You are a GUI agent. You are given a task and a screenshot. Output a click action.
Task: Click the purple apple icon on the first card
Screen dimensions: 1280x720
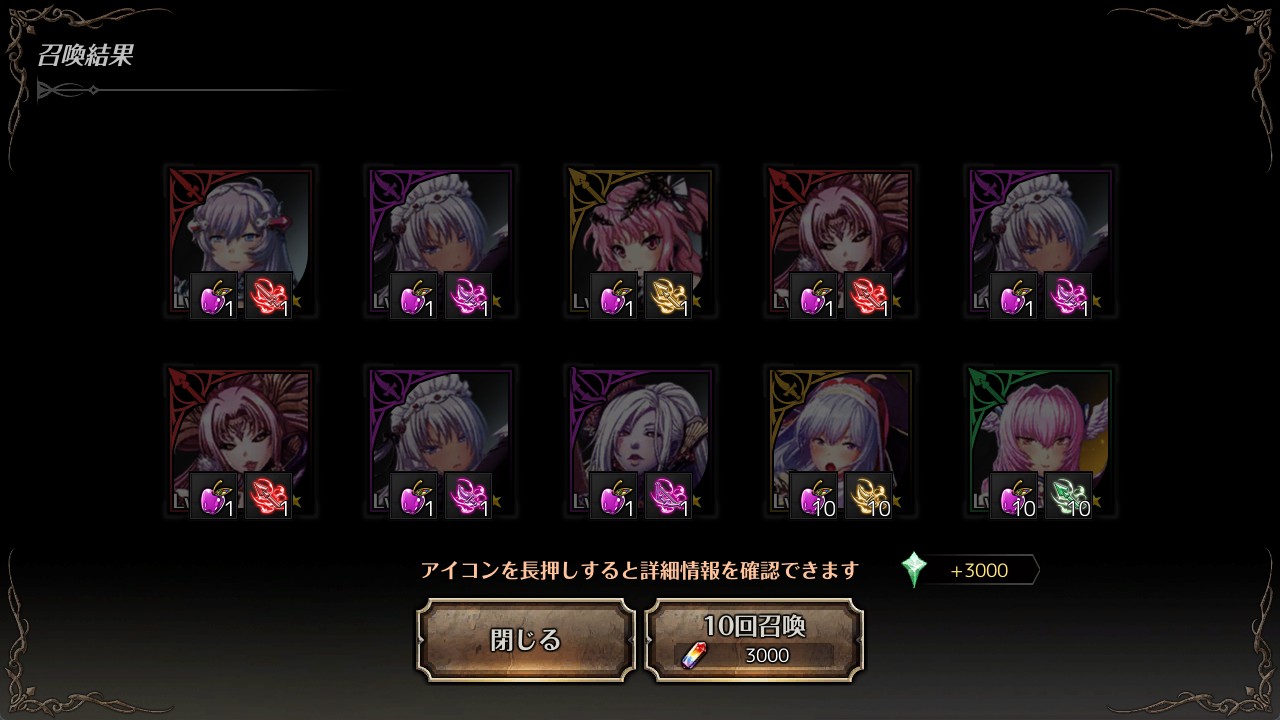point(214,296)
